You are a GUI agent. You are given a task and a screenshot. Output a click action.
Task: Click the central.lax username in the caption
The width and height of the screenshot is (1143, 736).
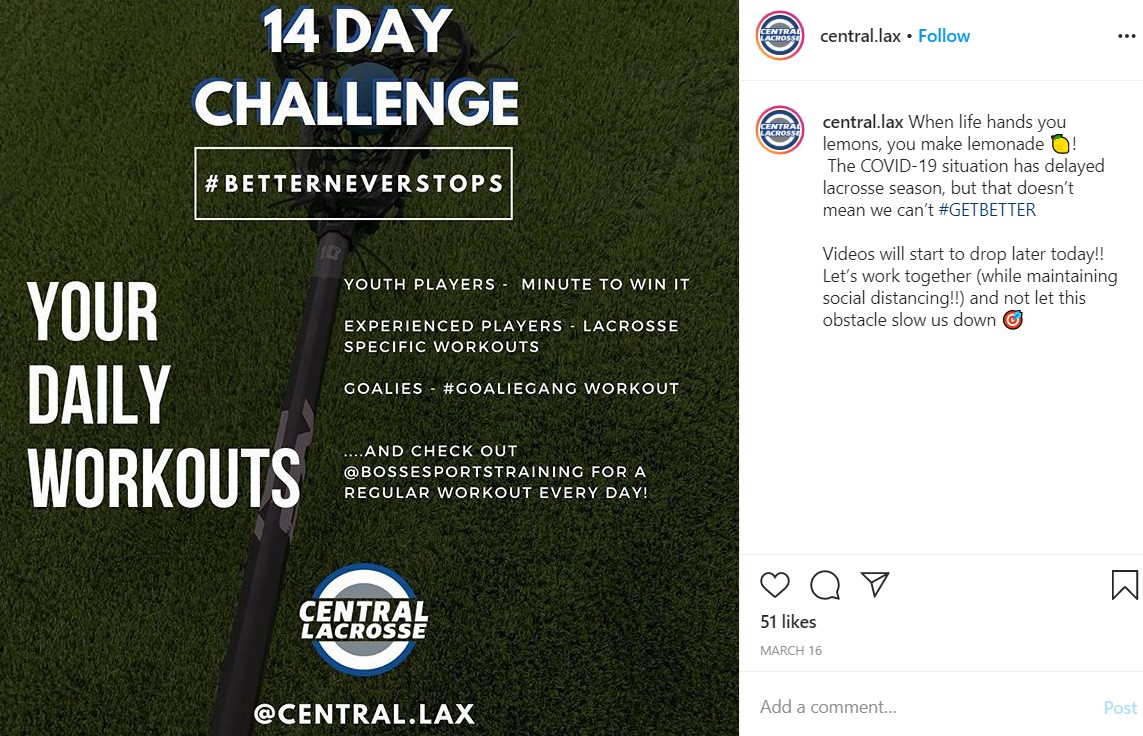[863, 121]
